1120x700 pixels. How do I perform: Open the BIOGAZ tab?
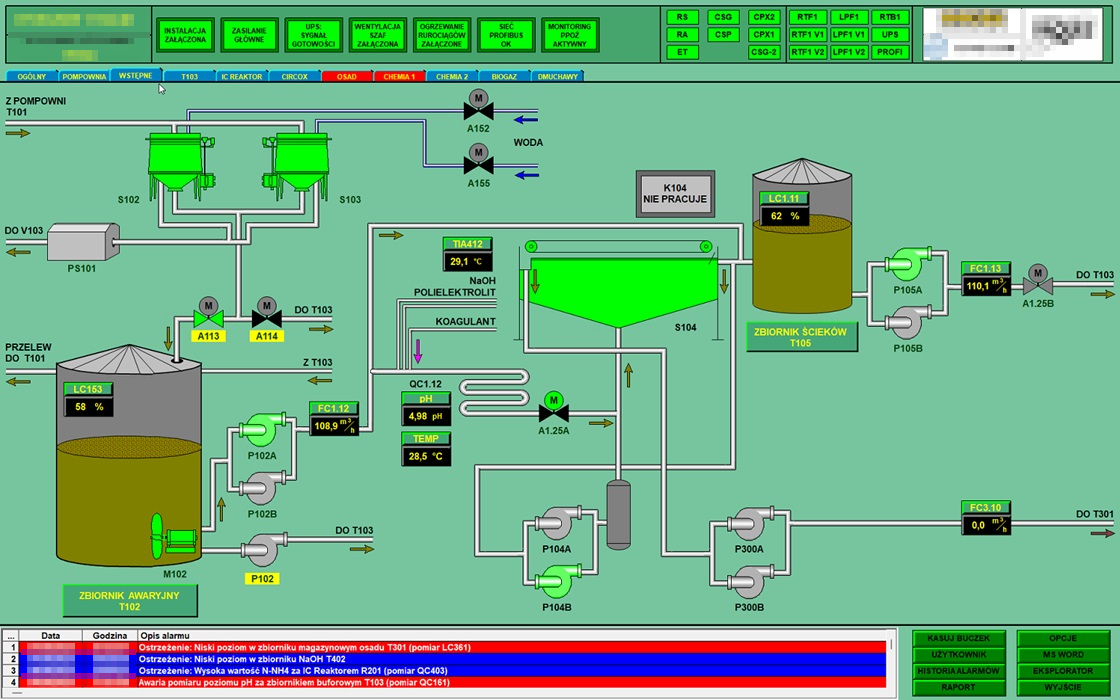point(504,76)
